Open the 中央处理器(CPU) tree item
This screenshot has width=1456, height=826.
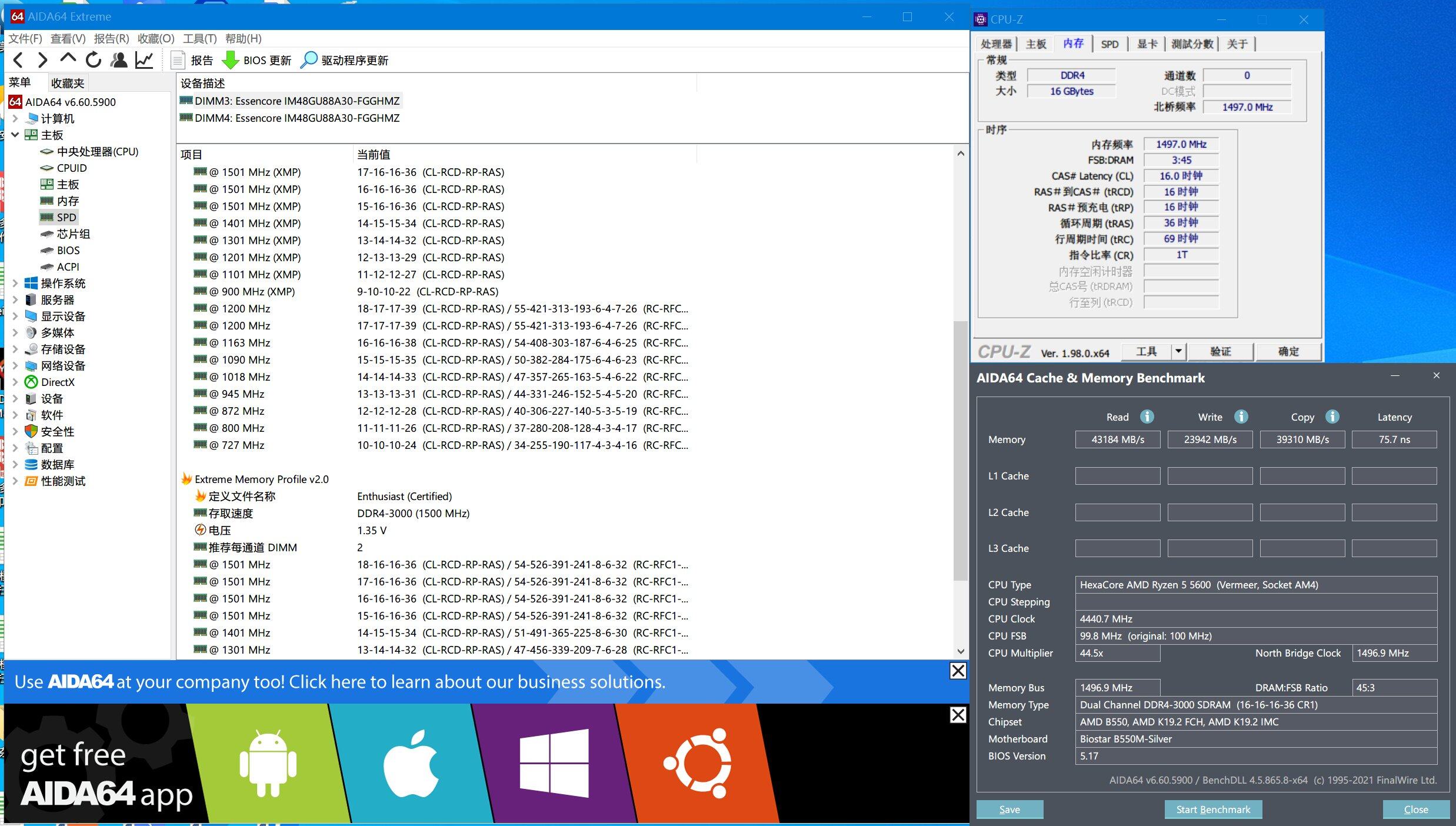tap(97, 151)
